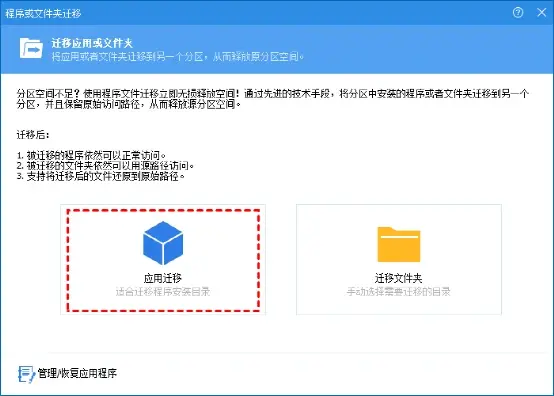The height and width of the screenshot is (396, 554).
Task: Click the header folder-arrow migration icon
Action: click(31, 48)
